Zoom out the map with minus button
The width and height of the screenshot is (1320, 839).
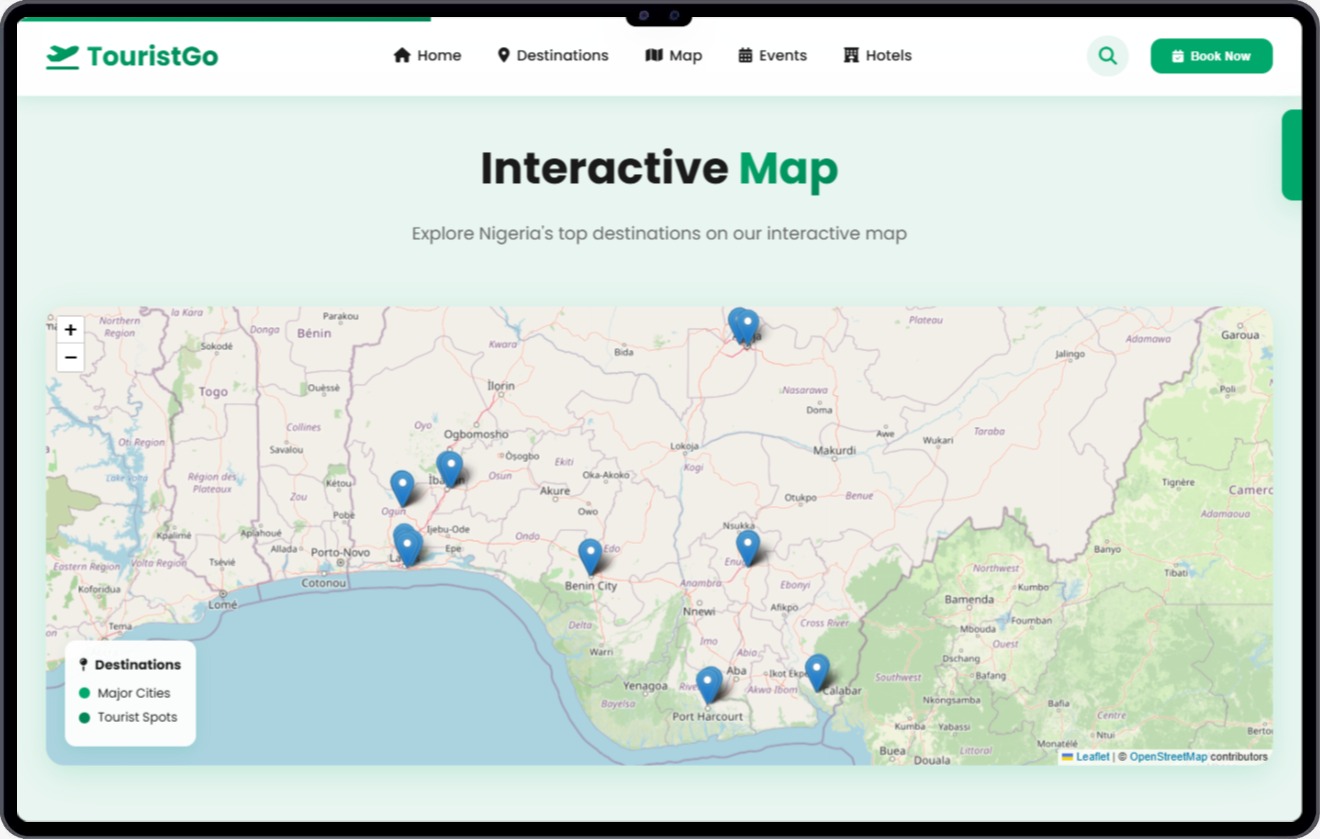coord(70,357)
